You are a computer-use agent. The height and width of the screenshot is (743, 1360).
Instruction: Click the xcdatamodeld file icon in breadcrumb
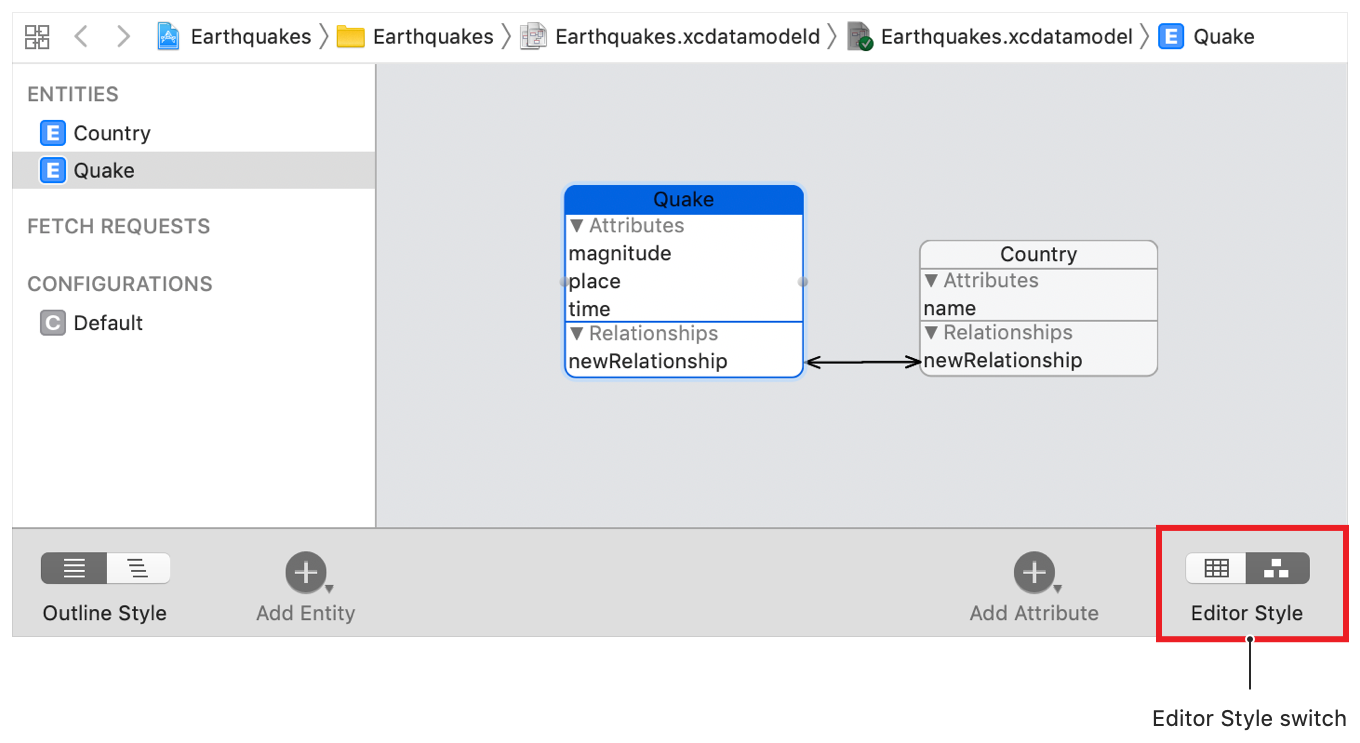533,37
